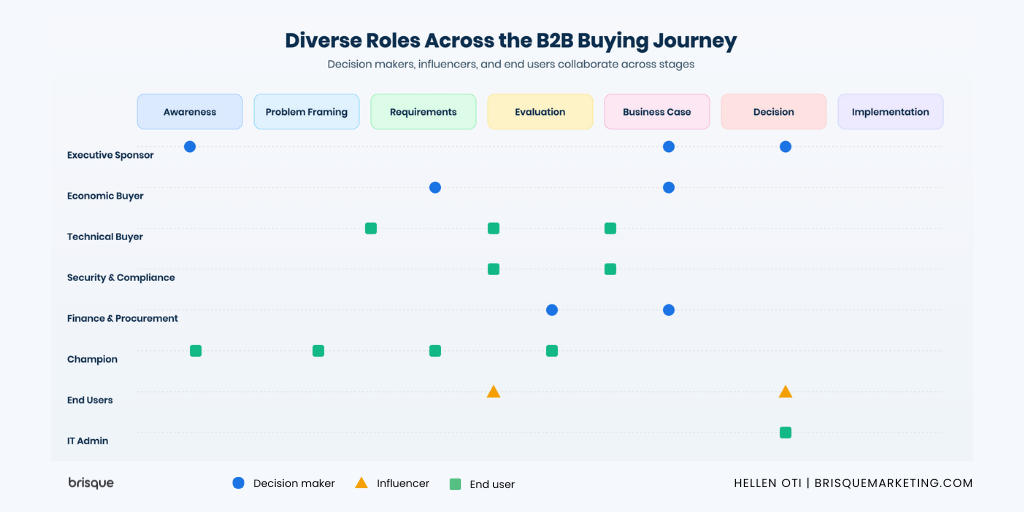The height and width of the screenshot is (512, 1024).
Task: Click Champion's green square under Problem Framing
Action: tap(318, 351)
